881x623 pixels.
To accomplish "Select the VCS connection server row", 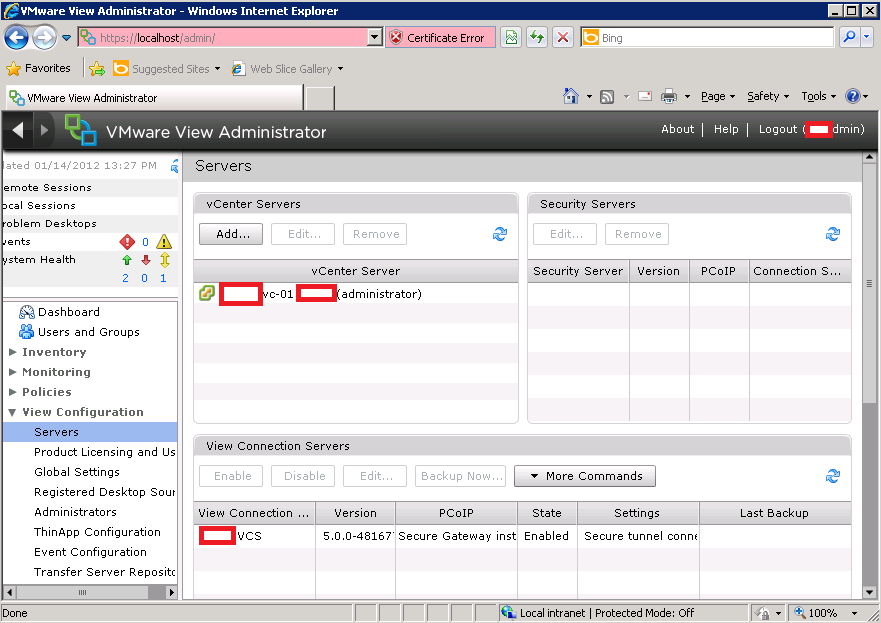I will (523, 536).
